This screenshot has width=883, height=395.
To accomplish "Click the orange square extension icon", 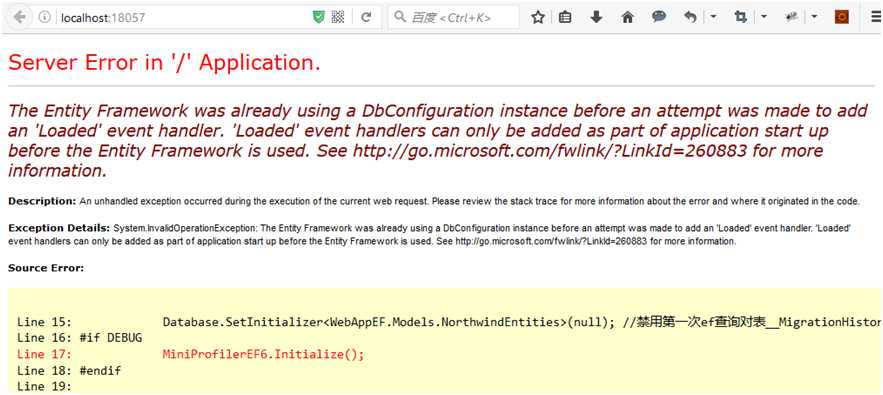I will click(x=841, y=17).
